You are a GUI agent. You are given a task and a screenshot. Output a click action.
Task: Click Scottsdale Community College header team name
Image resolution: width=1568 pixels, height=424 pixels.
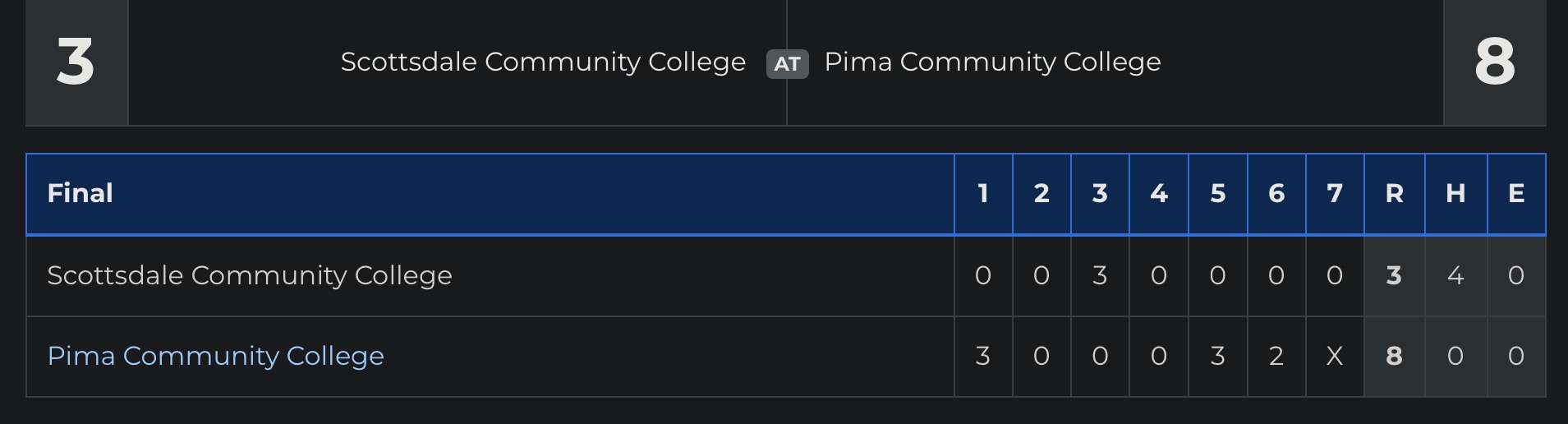pos(543,62)
